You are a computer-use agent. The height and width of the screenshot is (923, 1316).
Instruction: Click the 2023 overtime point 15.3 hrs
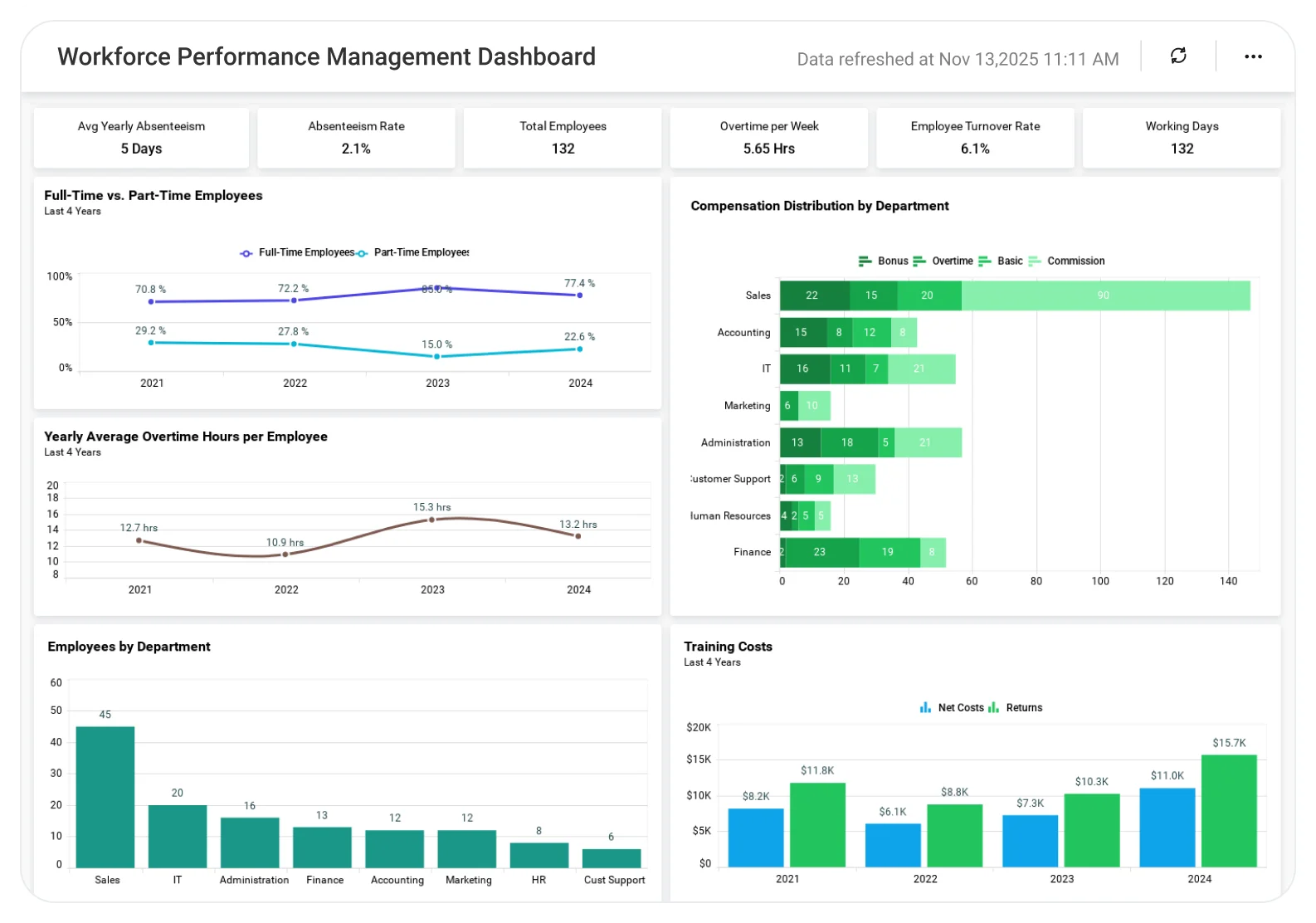point(431,520)
